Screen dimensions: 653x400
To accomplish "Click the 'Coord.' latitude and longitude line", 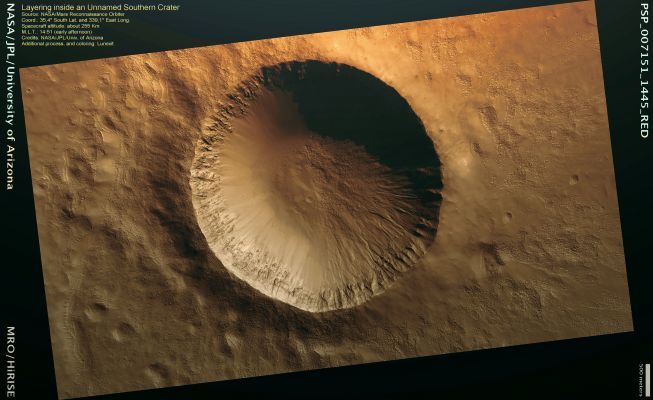I will 75,20.
